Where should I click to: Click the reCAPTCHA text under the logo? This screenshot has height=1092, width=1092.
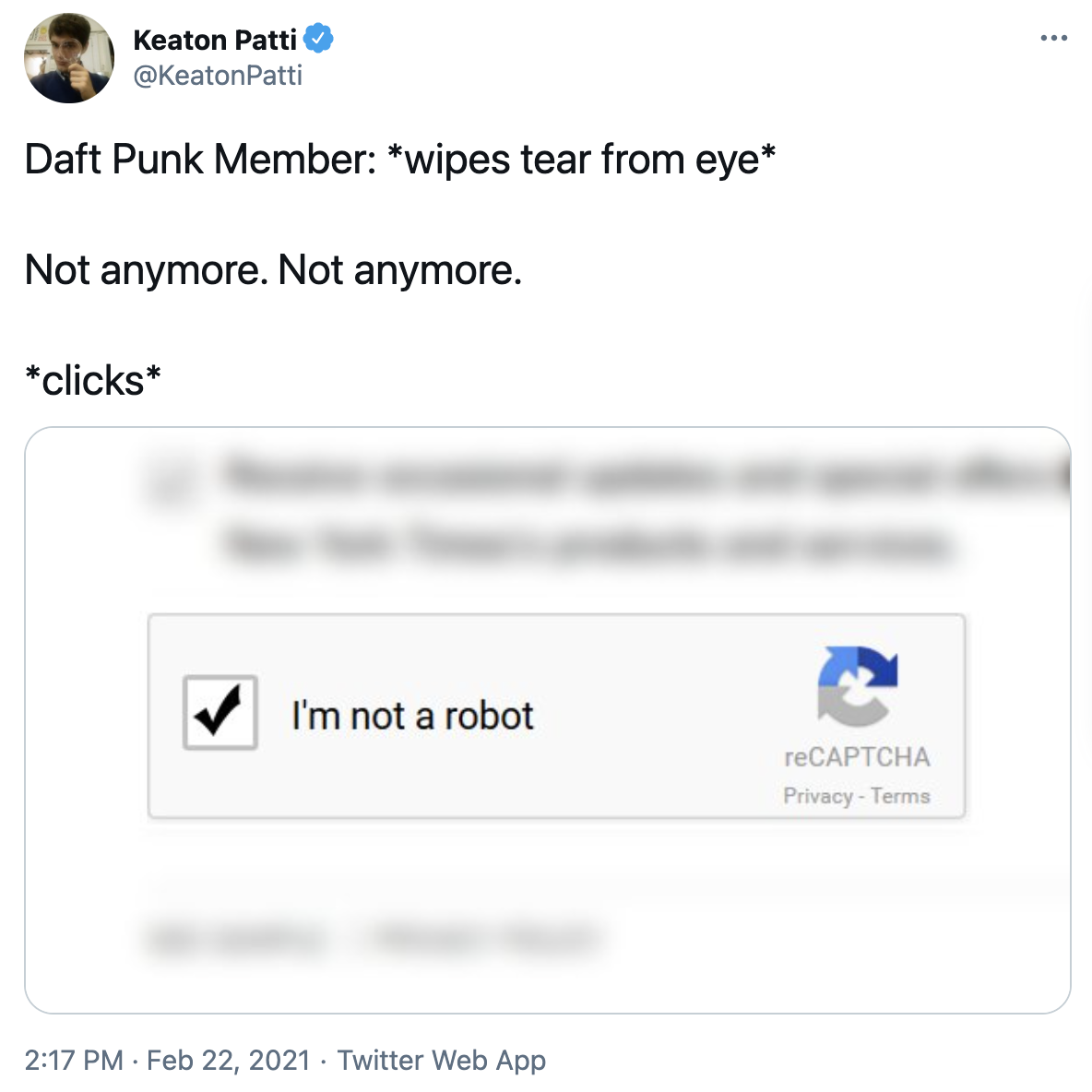tap(857, 757)
